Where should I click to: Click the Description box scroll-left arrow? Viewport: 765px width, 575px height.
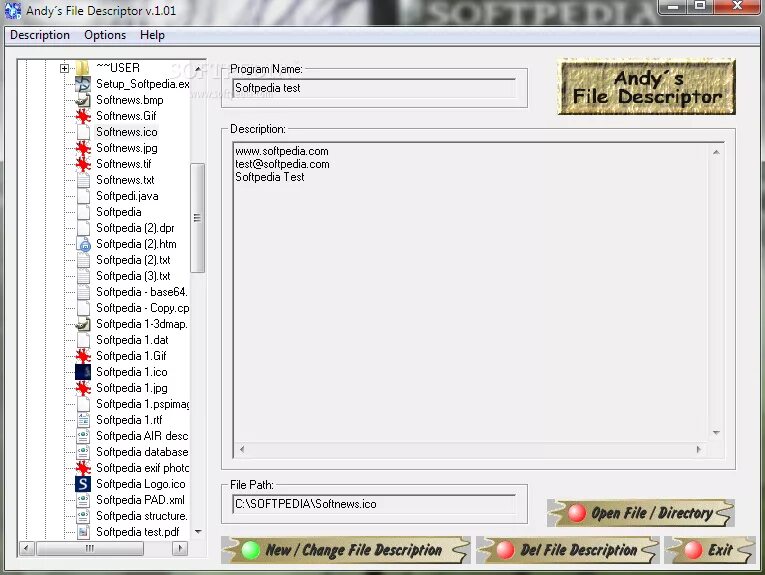[242, 449]
